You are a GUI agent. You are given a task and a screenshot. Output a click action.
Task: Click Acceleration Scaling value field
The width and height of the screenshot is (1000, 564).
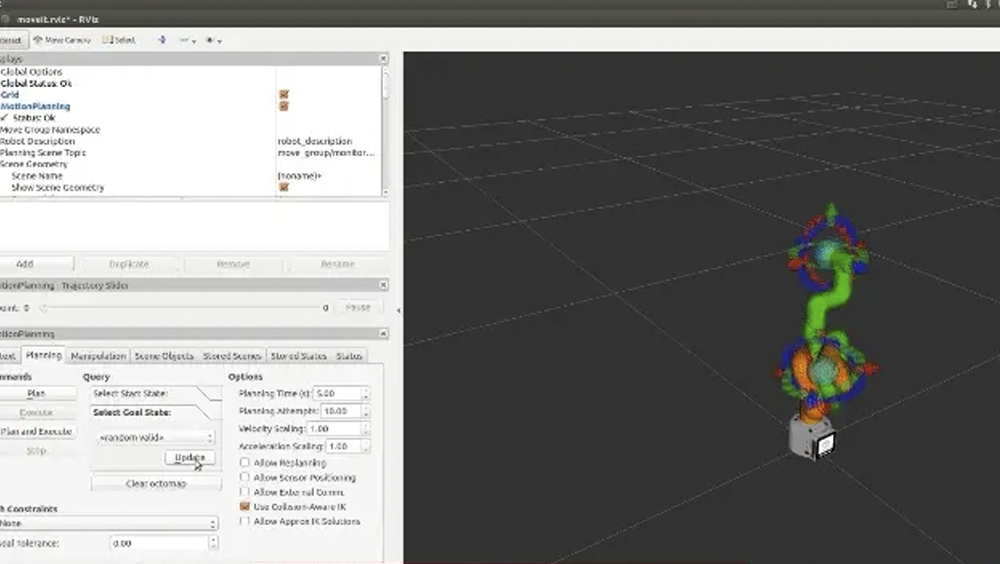(344, 446)
